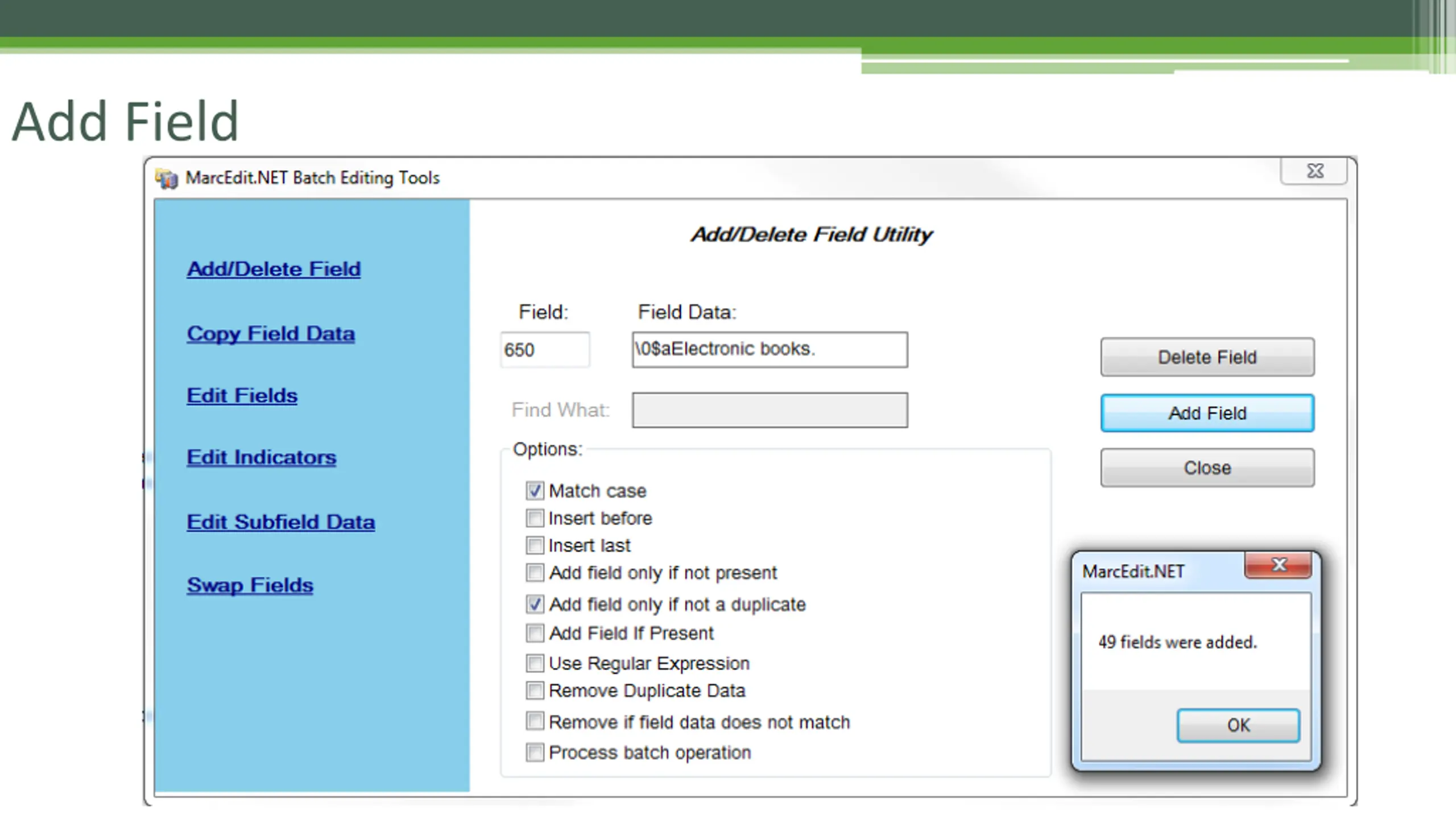Check Remove Duplicate Data
Screen dimensions: 1456x819
[x=535, y=690]
